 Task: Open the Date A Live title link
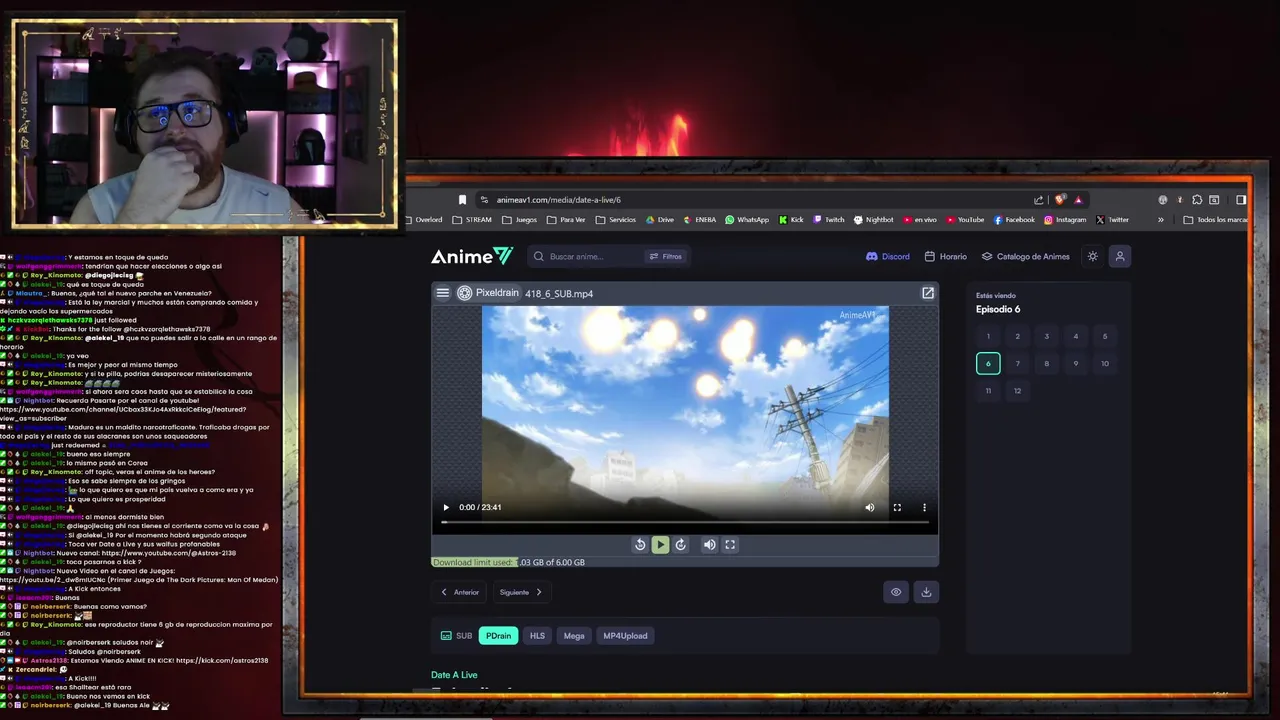454,675
